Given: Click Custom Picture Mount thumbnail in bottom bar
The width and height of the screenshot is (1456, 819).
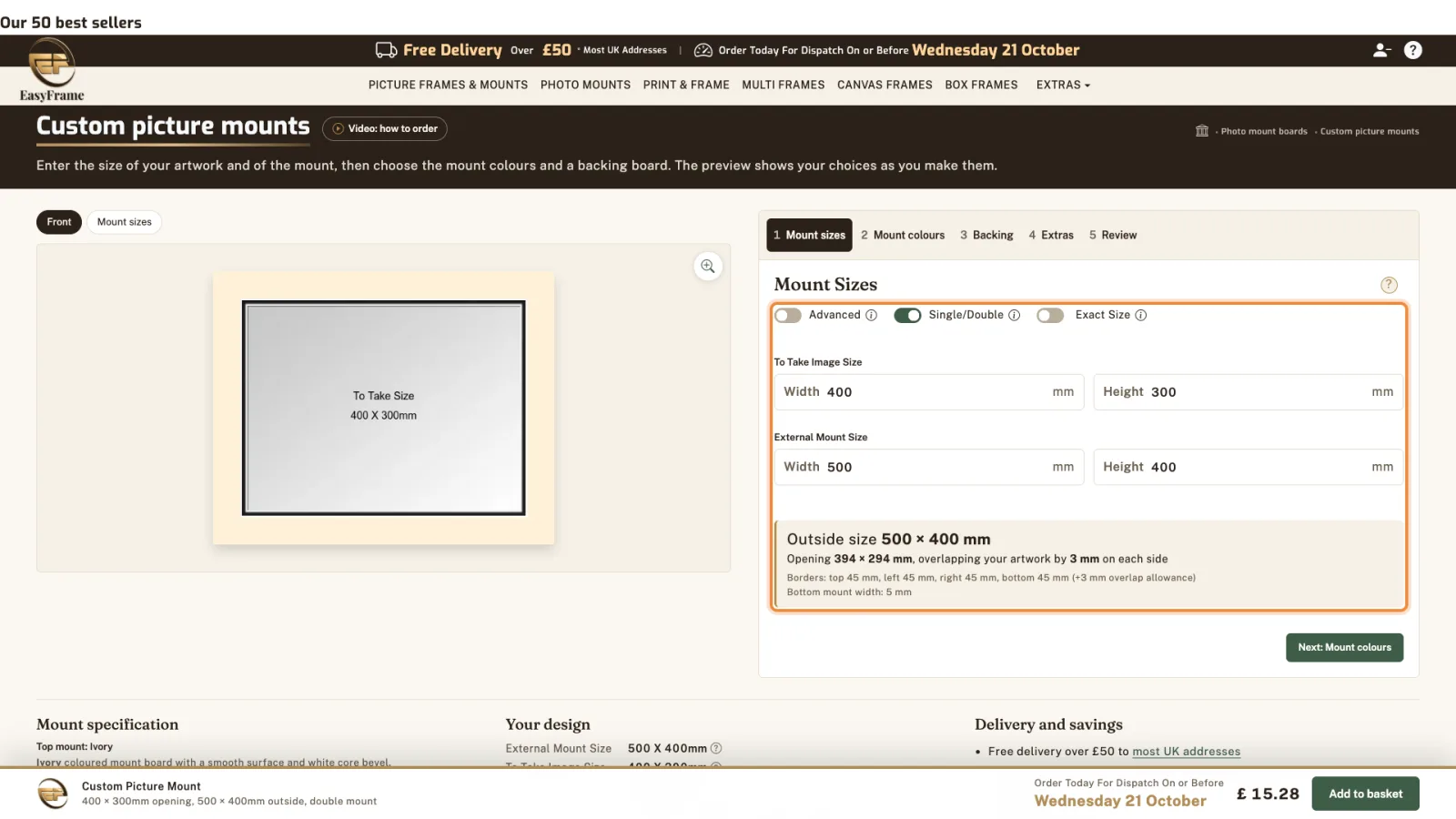Looking at the screenshot, I should pyautogui.click(x=53, y=794).
